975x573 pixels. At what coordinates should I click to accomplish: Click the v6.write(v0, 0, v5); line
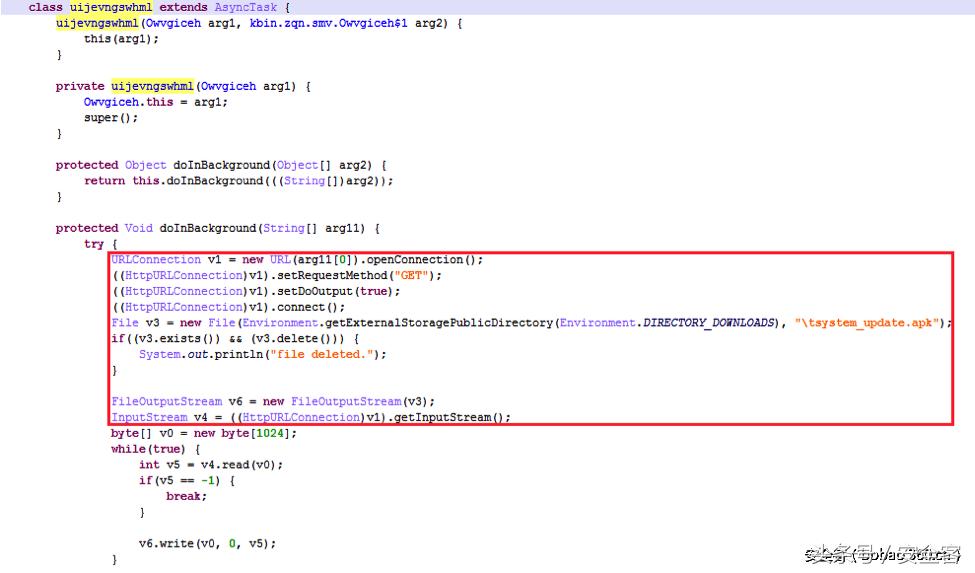207,543
